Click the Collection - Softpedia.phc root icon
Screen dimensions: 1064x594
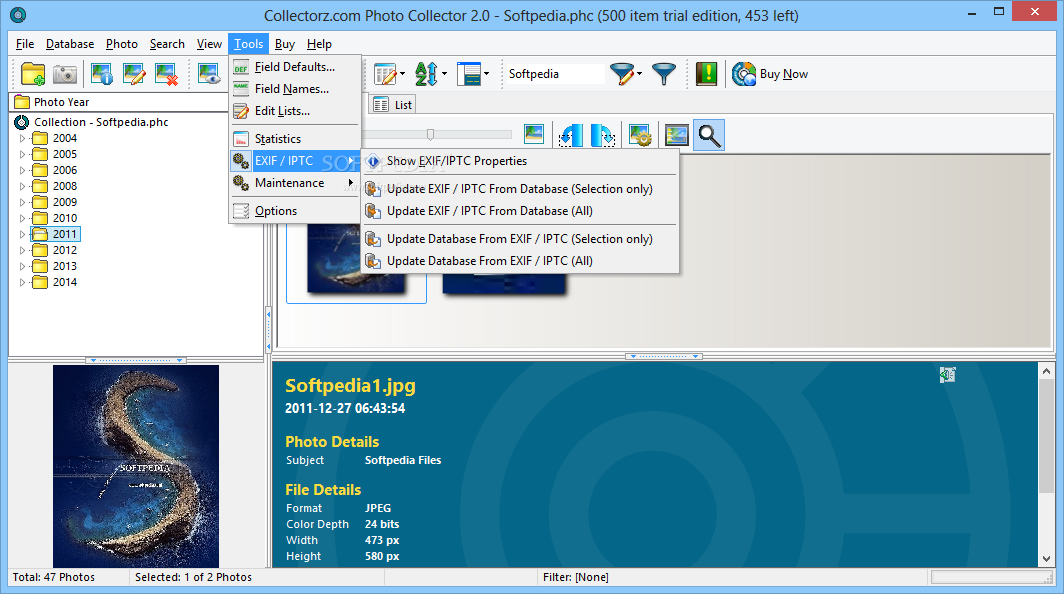[22, 122]
